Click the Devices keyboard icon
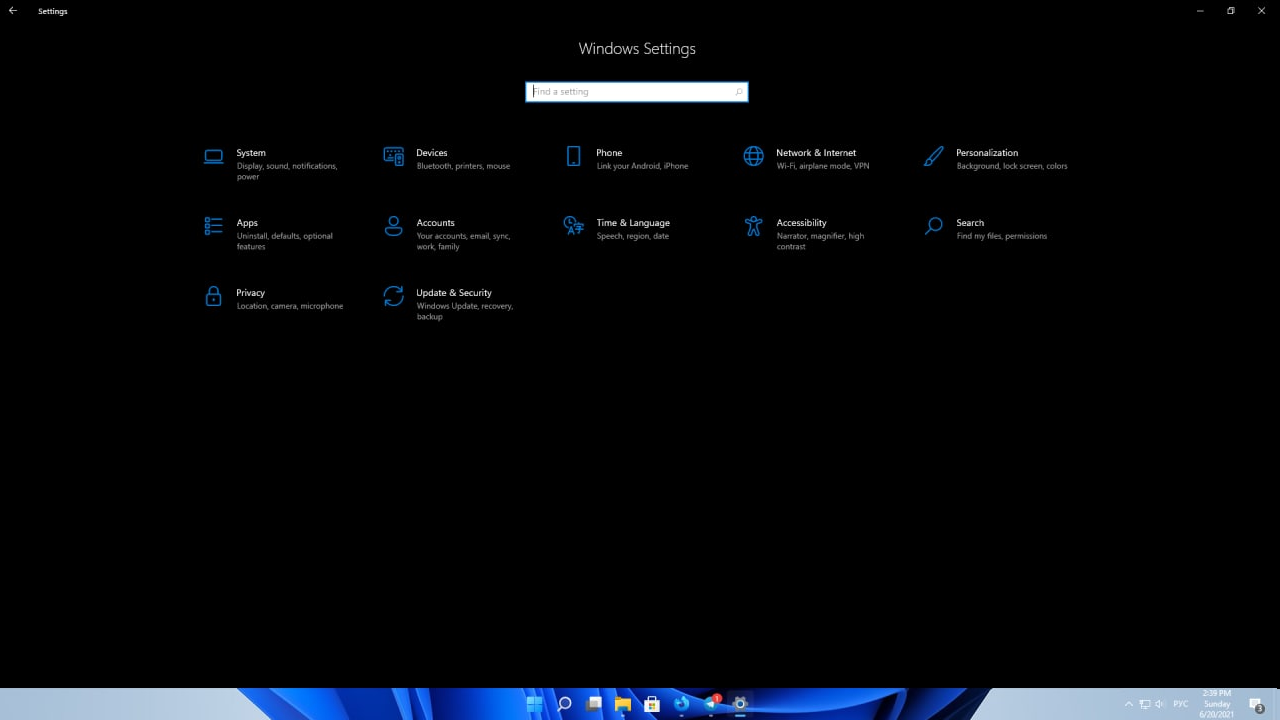Viewport: 1280px width, 720px height. [393, 156]
